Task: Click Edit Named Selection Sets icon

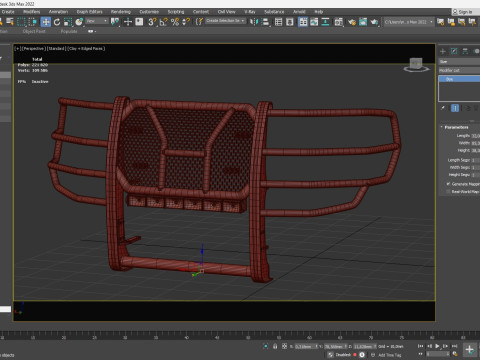Action: tap(199, 22)
